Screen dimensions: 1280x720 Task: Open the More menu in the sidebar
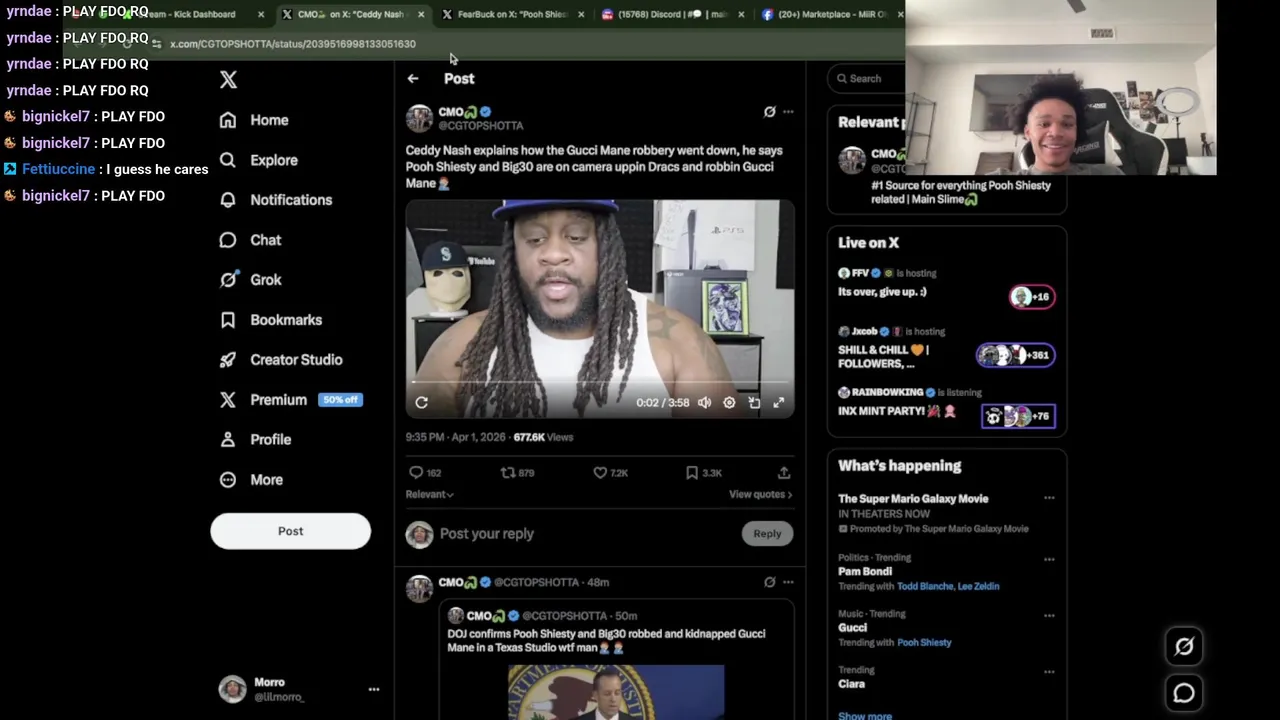tap(252, 480)
